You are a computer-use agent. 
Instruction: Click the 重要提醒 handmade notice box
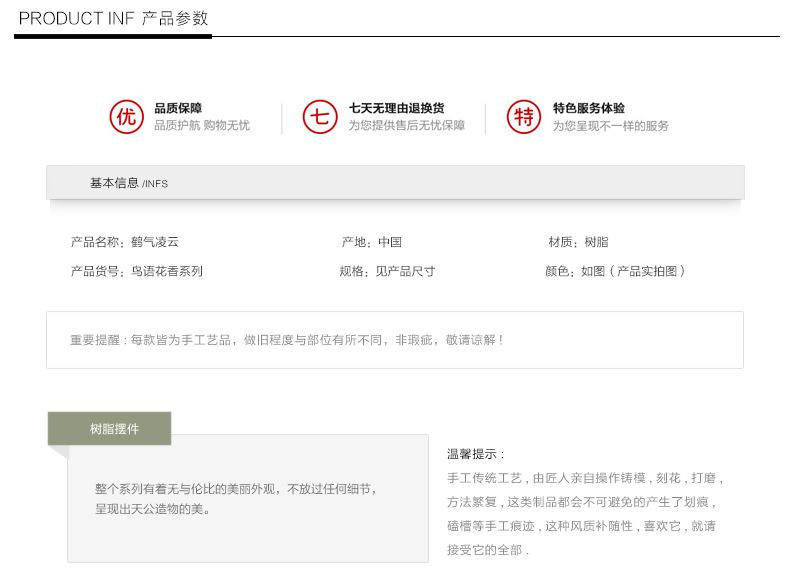[394, 340]
